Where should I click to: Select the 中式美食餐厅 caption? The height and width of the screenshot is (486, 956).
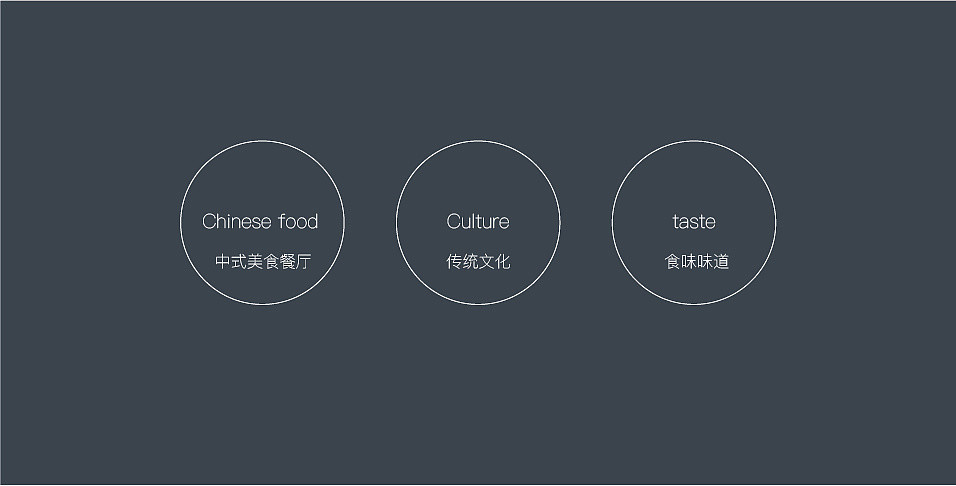click(x=263, y=262)
